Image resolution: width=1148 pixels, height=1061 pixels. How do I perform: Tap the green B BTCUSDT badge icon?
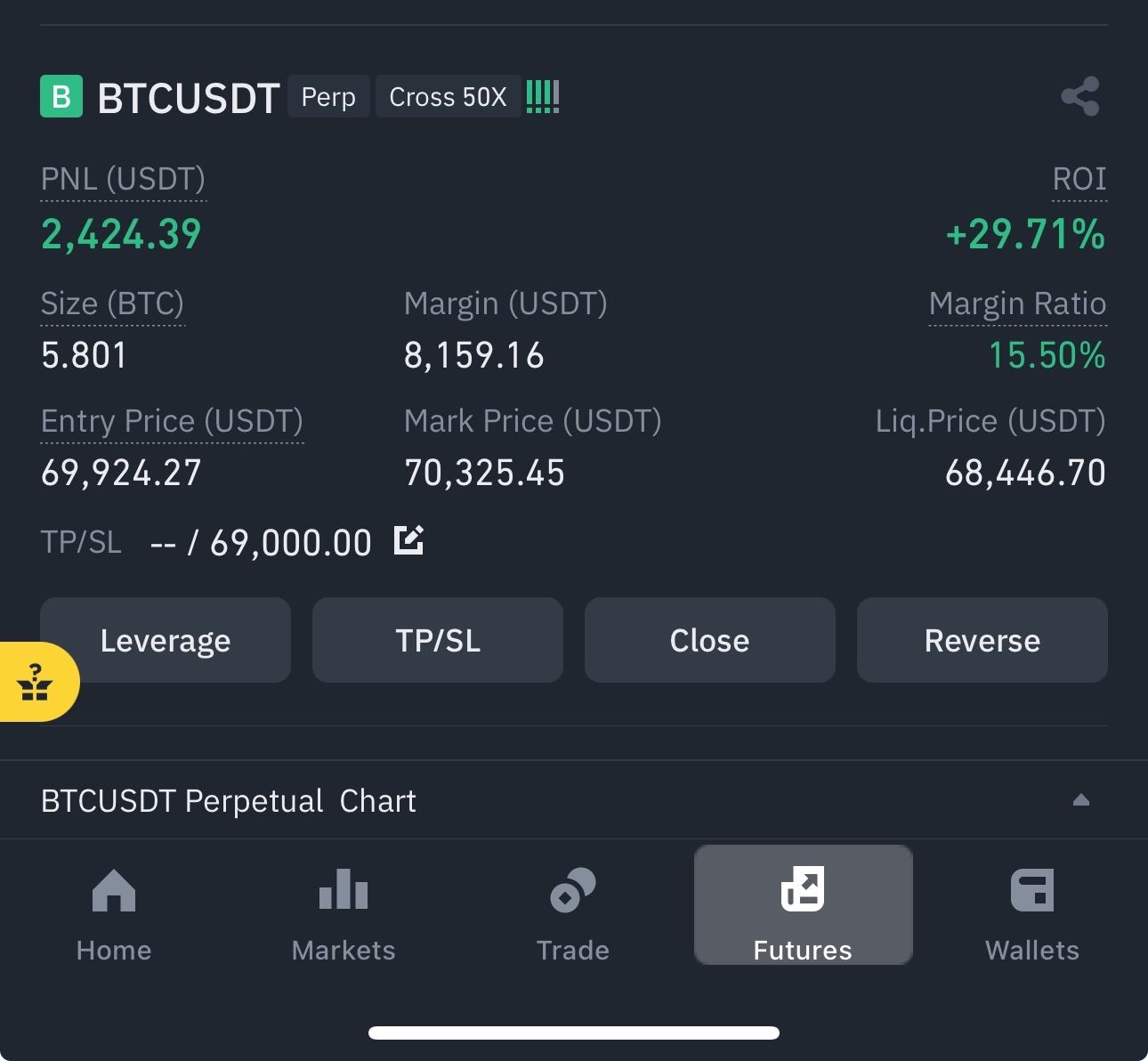[x=61, y=96]
